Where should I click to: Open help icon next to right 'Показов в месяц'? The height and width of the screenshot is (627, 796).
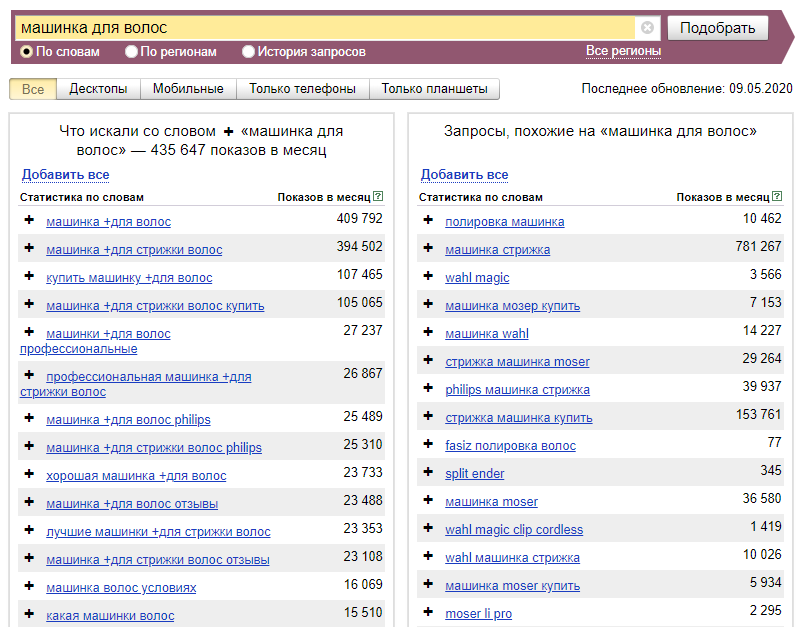[x=777, y=196]
